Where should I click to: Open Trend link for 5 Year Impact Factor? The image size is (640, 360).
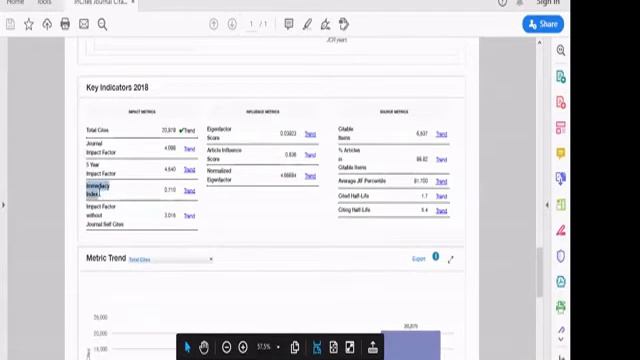pyautogui.click(x=189, y=169)
